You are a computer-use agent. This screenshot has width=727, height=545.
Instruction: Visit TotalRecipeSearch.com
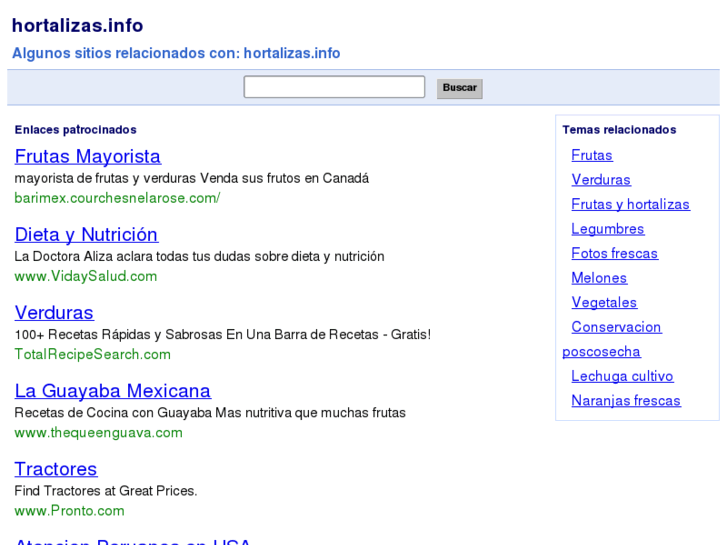pos(92,354)
